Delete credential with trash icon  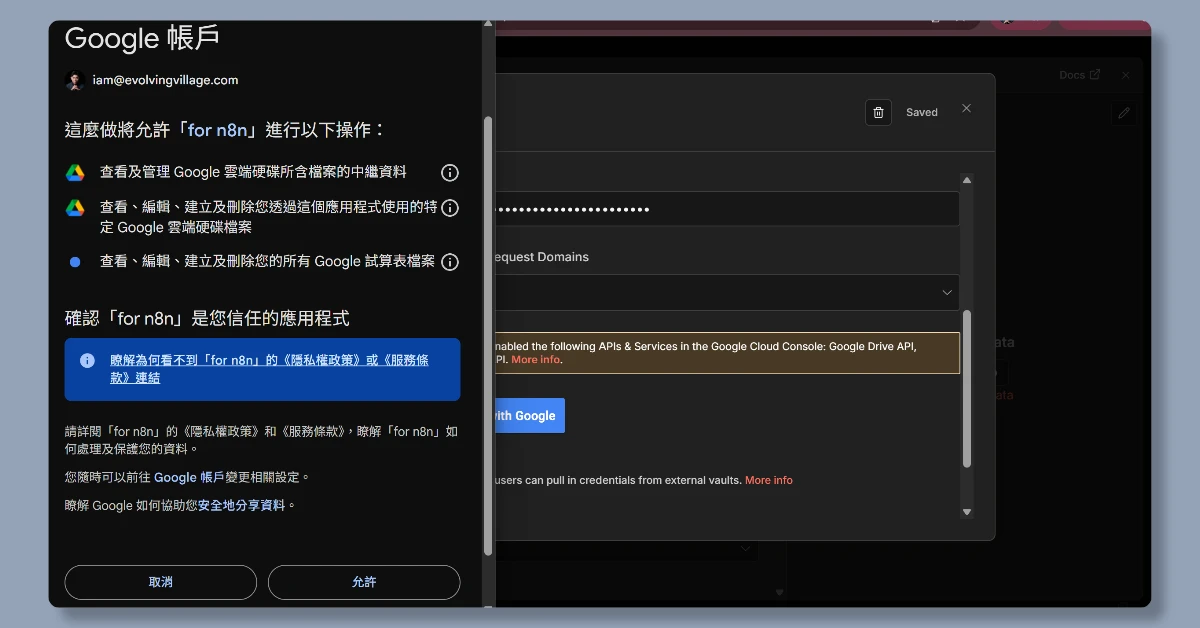click(x=878, y=112)
